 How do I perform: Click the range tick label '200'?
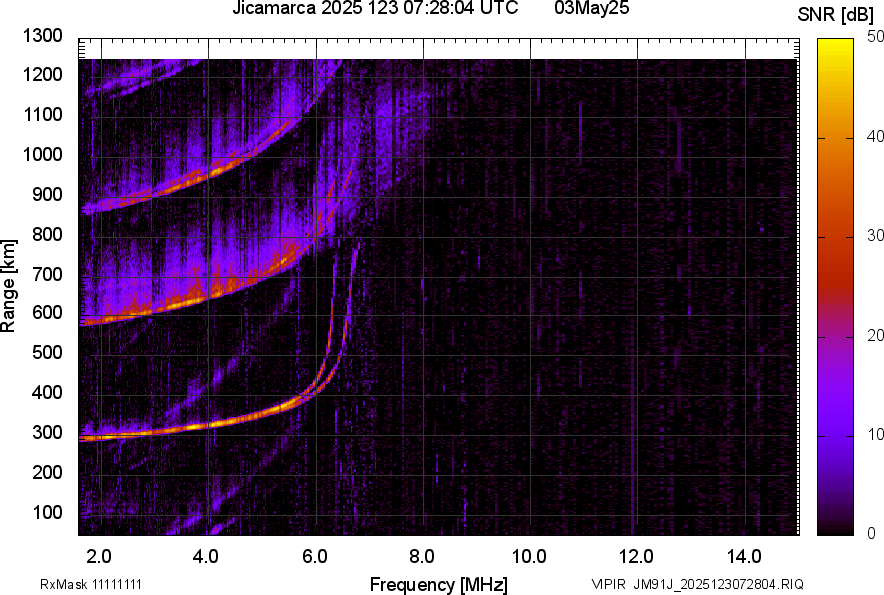tap(47, 472)
